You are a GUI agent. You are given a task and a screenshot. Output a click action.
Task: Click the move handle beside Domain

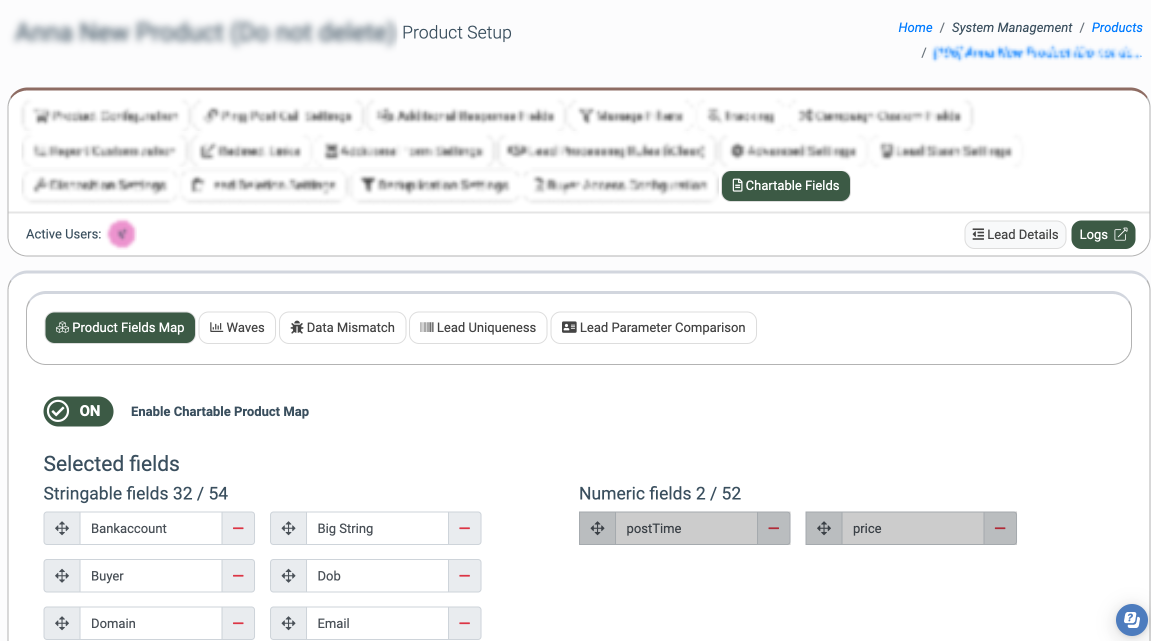pos(62,623)
